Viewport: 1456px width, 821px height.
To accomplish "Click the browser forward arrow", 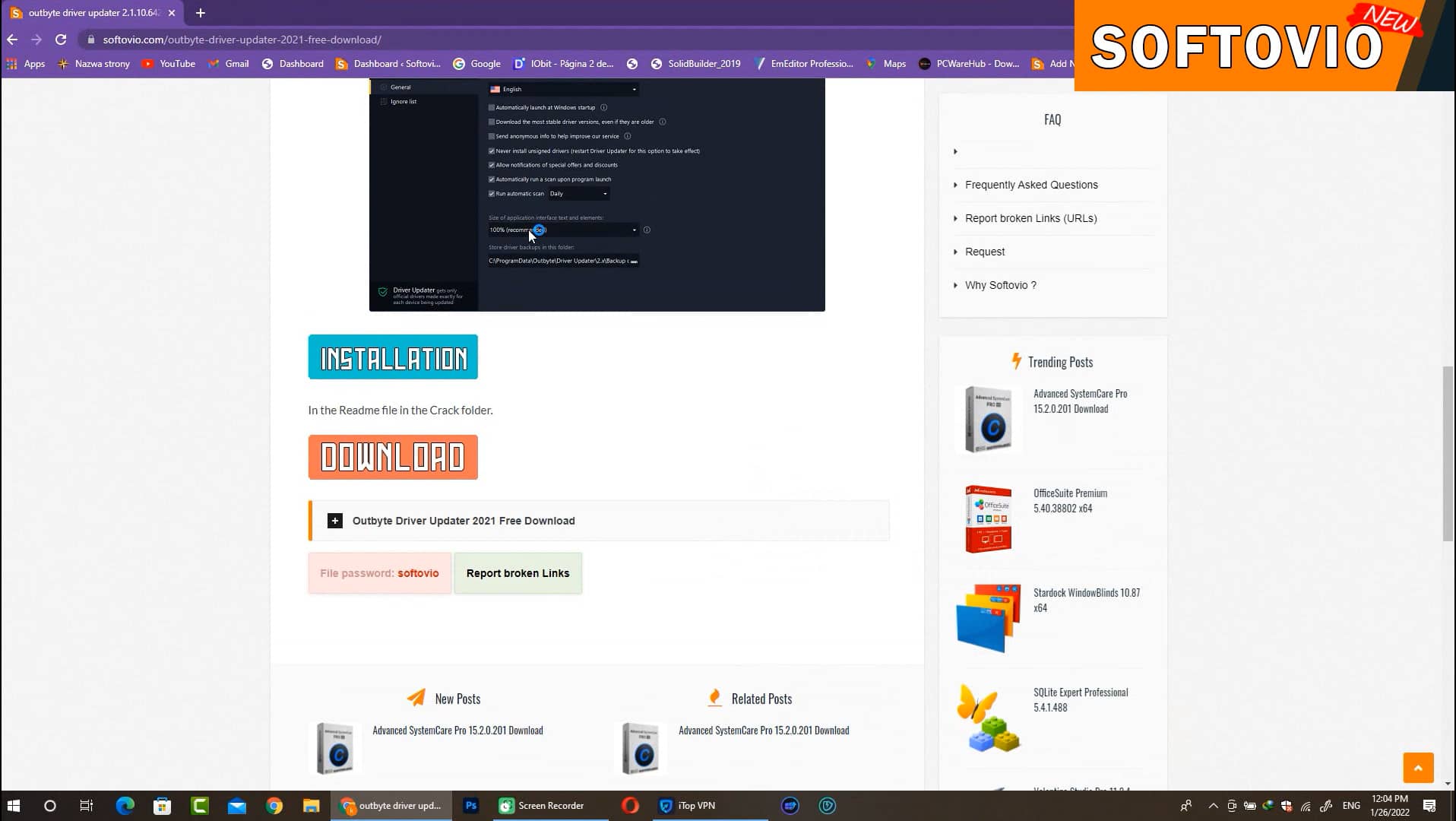I will [36, 40].
